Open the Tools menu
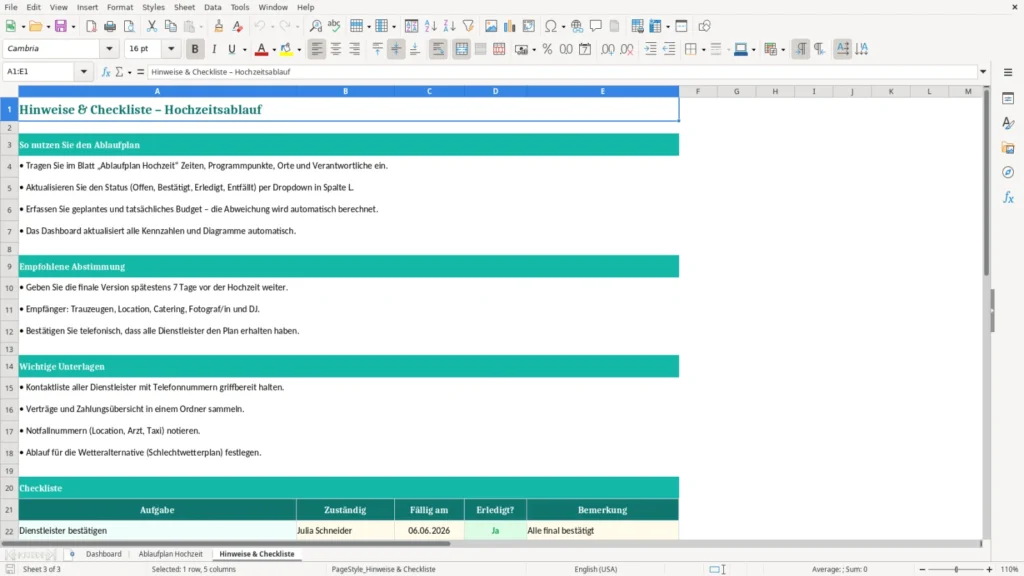Screen dimensions: 1024x576 coord(240,7)
